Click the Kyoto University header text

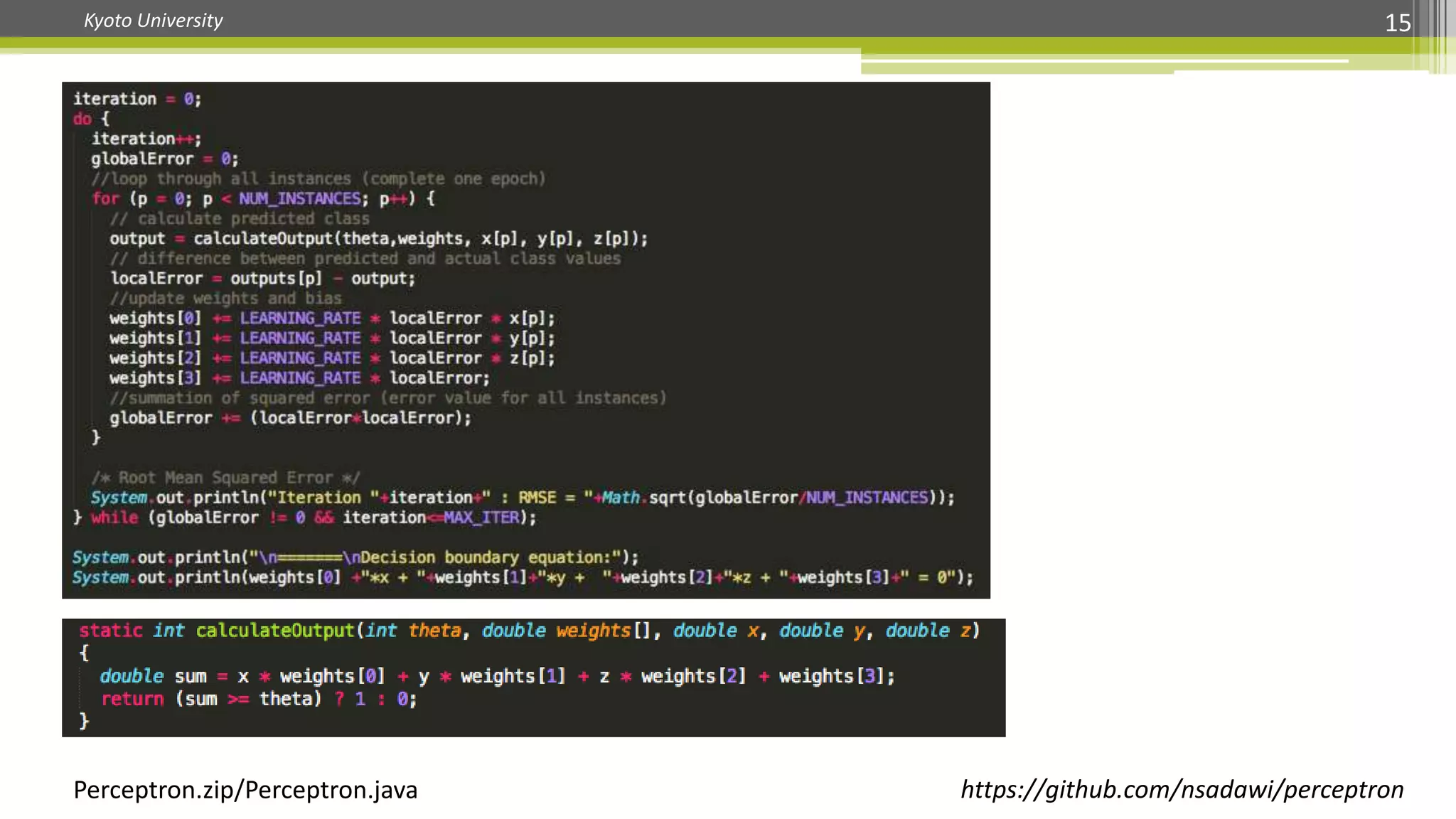click(153, 21)
